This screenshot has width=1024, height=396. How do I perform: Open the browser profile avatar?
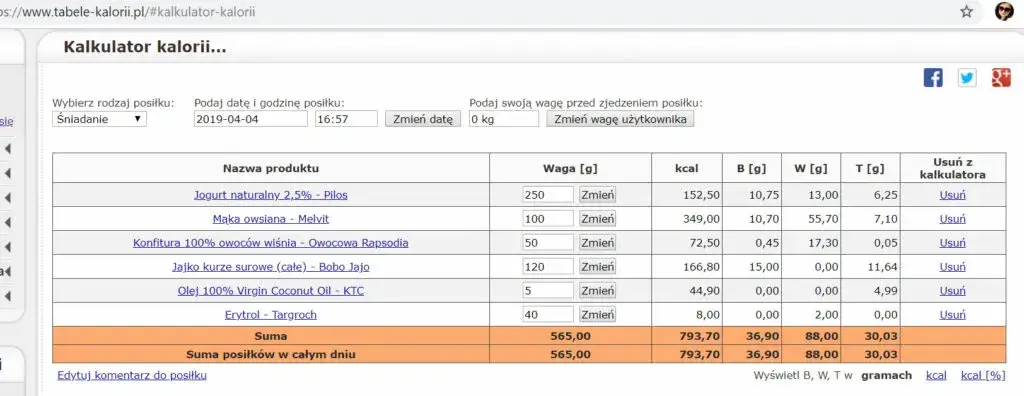tap(1004, 12)
